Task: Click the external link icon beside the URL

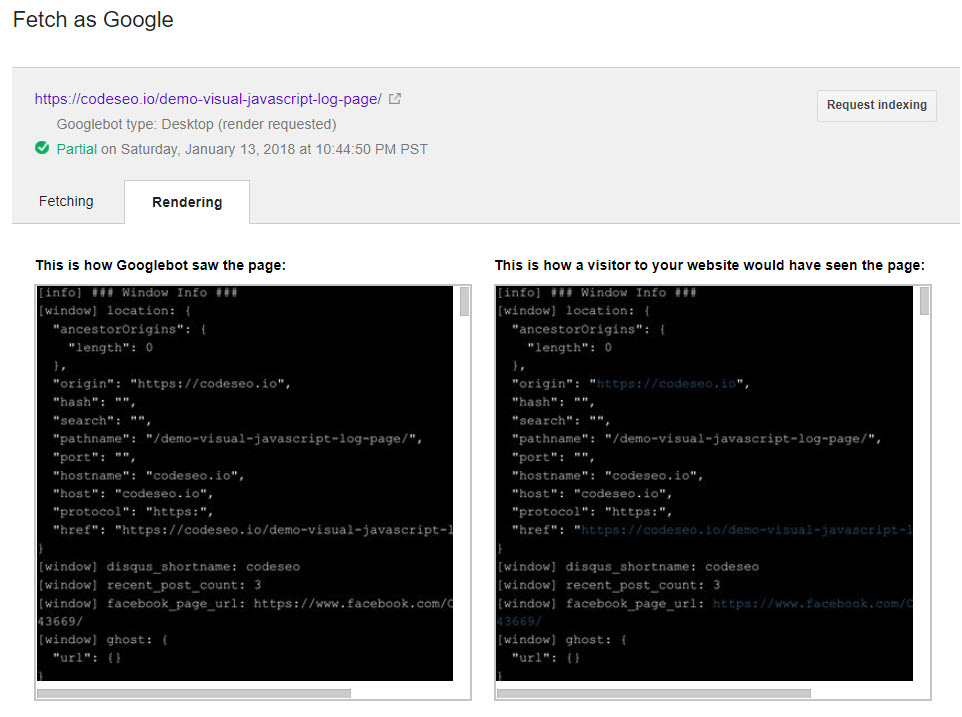Action: coord(395,99)
